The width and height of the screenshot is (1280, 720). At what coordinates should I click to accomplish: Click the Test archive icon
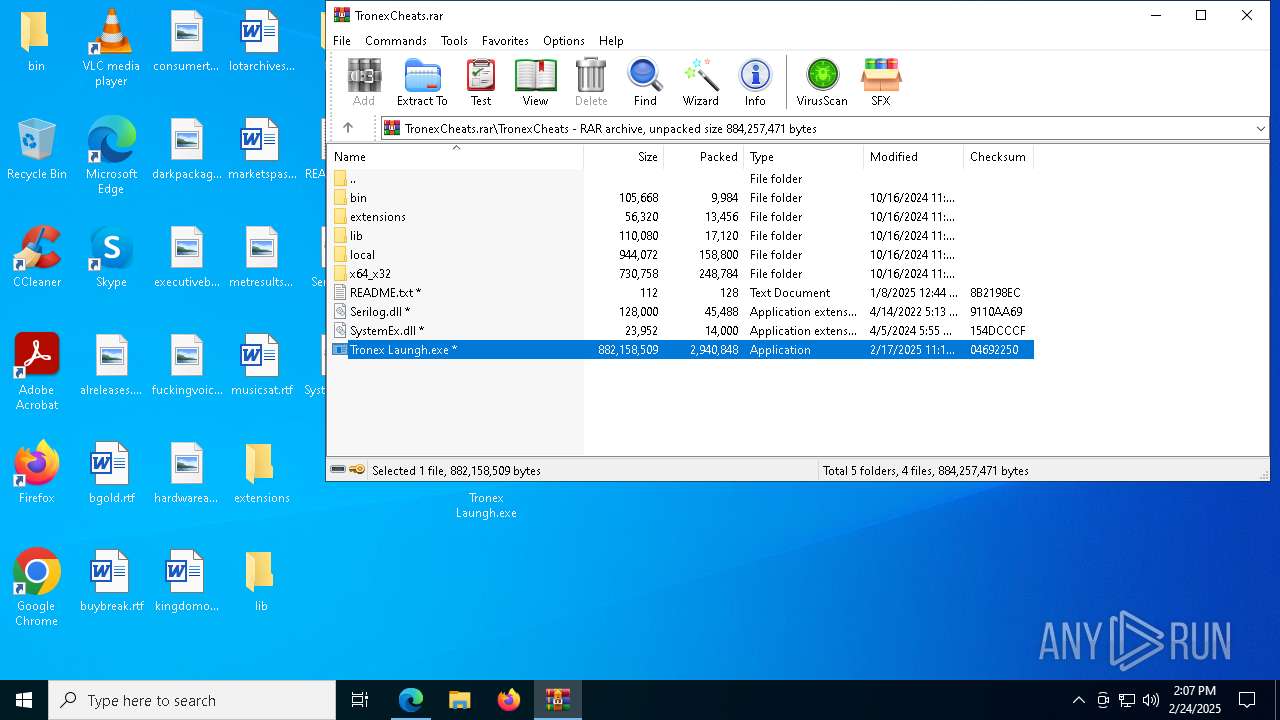coord(481,82)
